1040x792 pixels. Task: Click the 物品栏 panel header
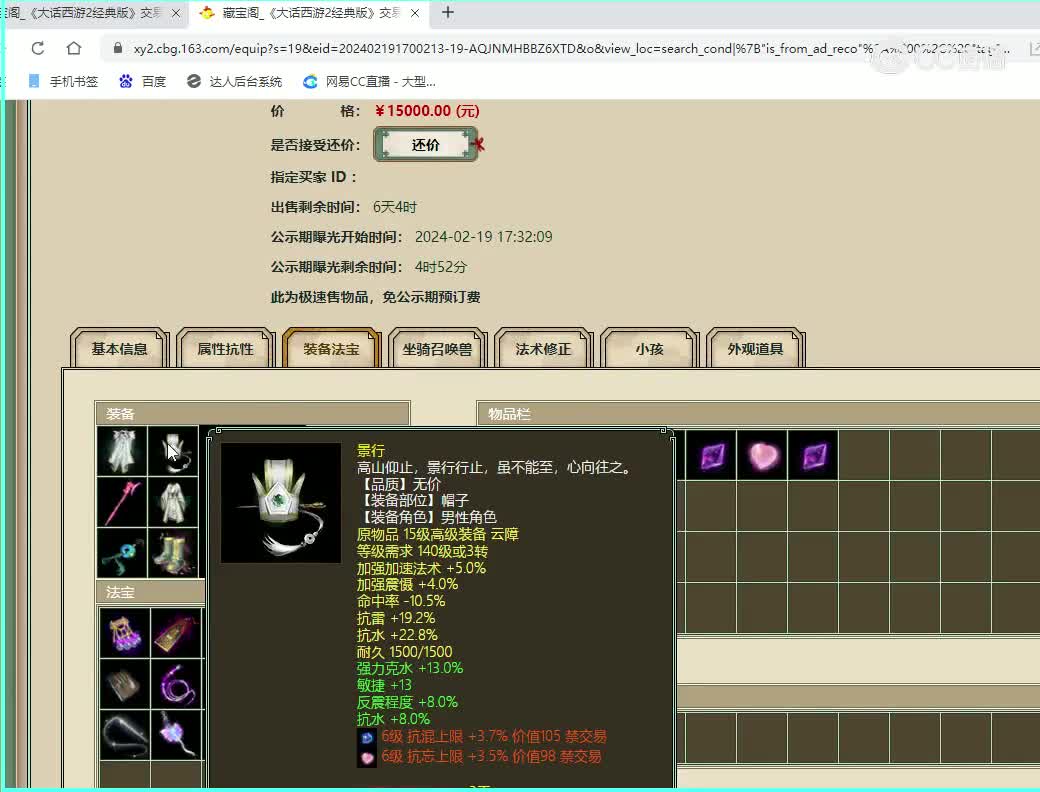758,414
